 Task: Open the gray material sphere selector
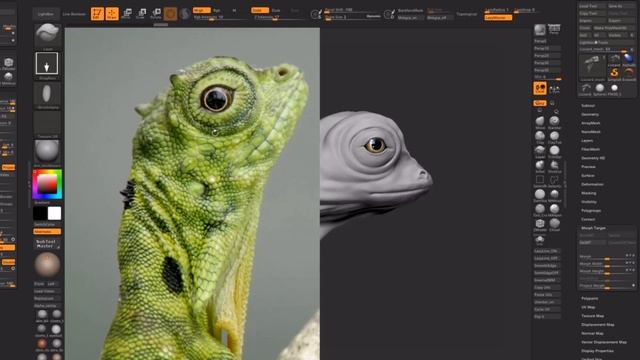click(x=47, y=151)
